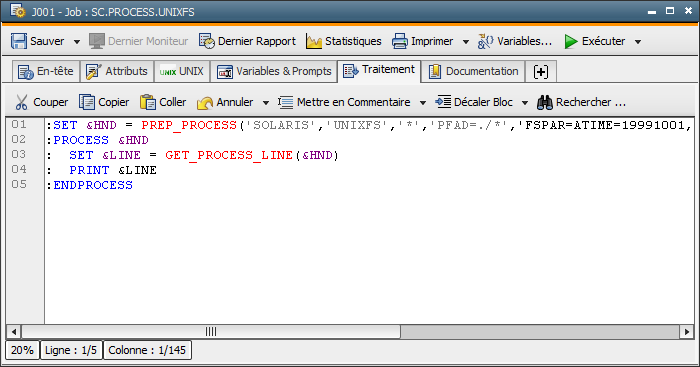Click Mettre en Commentaire button
Viewport: 700px width, 367px height.
pyautogui.click(x=344, y=102)
